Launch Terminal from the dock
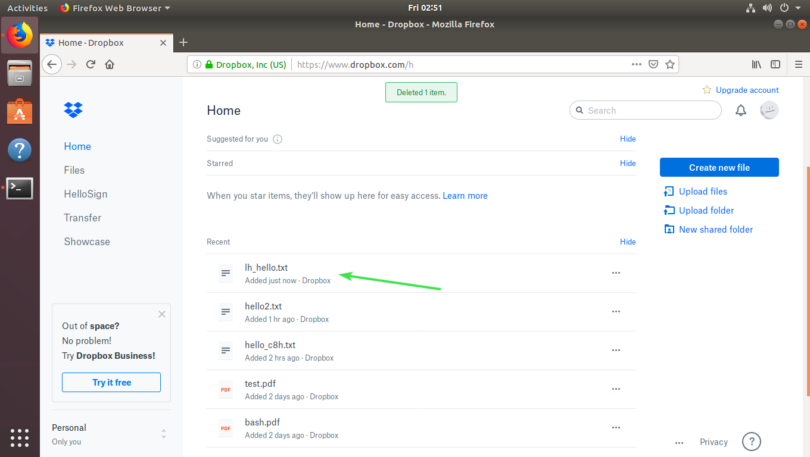The height and width of the screenshot is (457, 810). pos(20,188)
